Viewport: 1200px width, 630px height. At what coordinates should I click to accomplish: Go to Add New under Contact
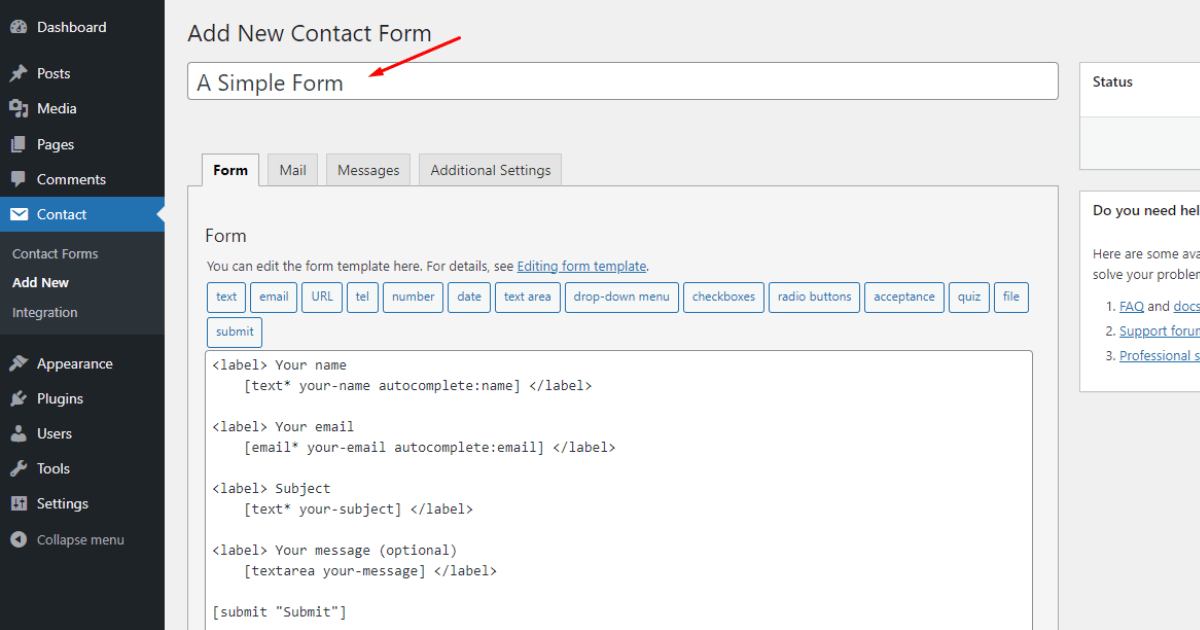(38, 282)
